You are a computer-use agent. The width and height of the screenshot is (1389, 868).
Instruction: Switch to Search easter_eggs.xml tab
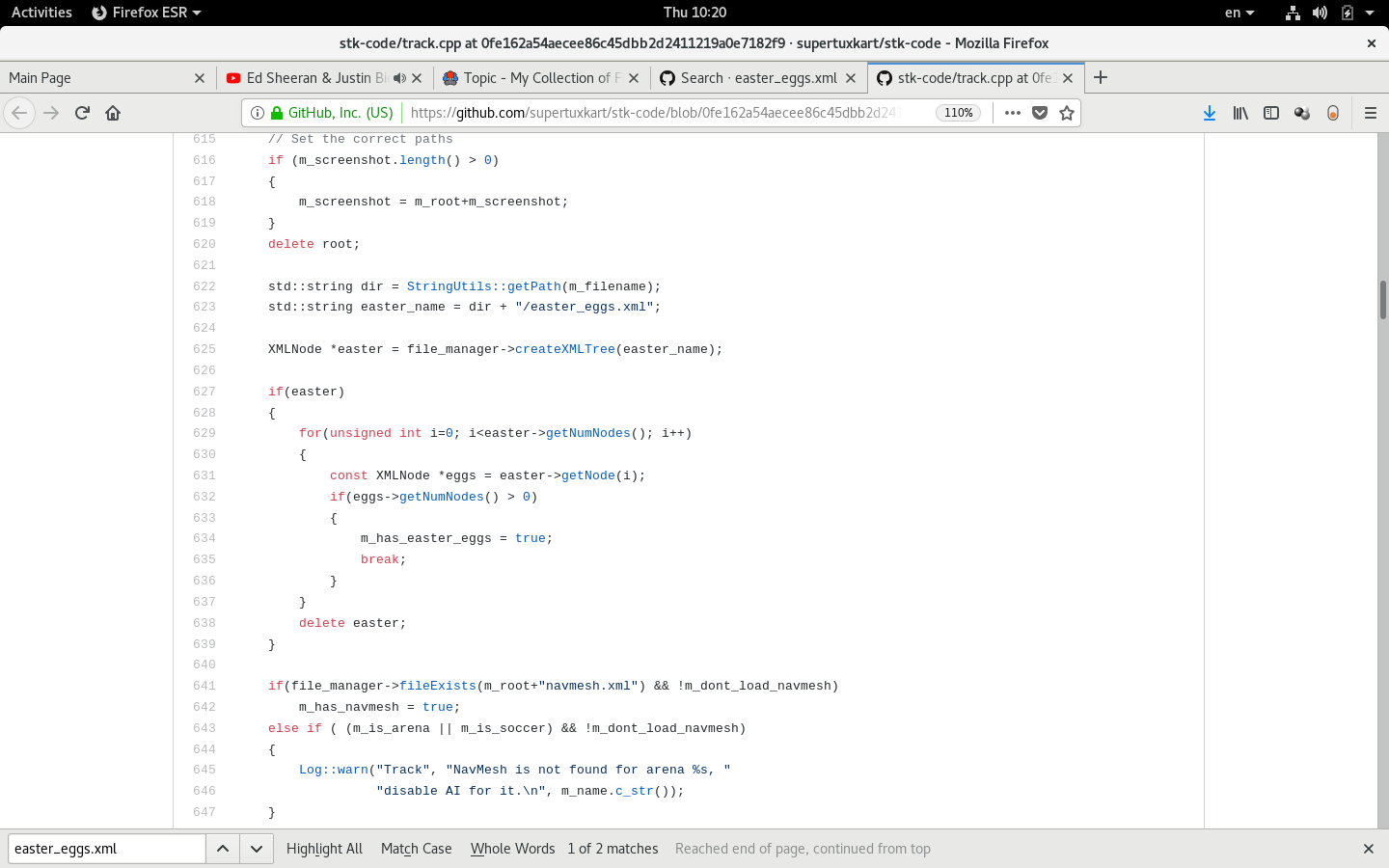coord(748,78)
